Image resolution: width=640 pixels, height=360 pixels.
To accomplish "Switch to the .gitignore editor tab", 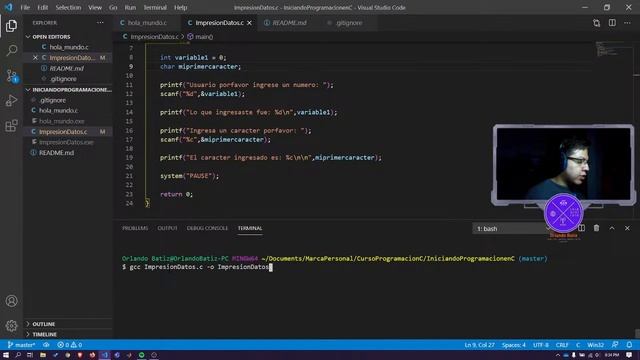I will (x=349, y=23).
